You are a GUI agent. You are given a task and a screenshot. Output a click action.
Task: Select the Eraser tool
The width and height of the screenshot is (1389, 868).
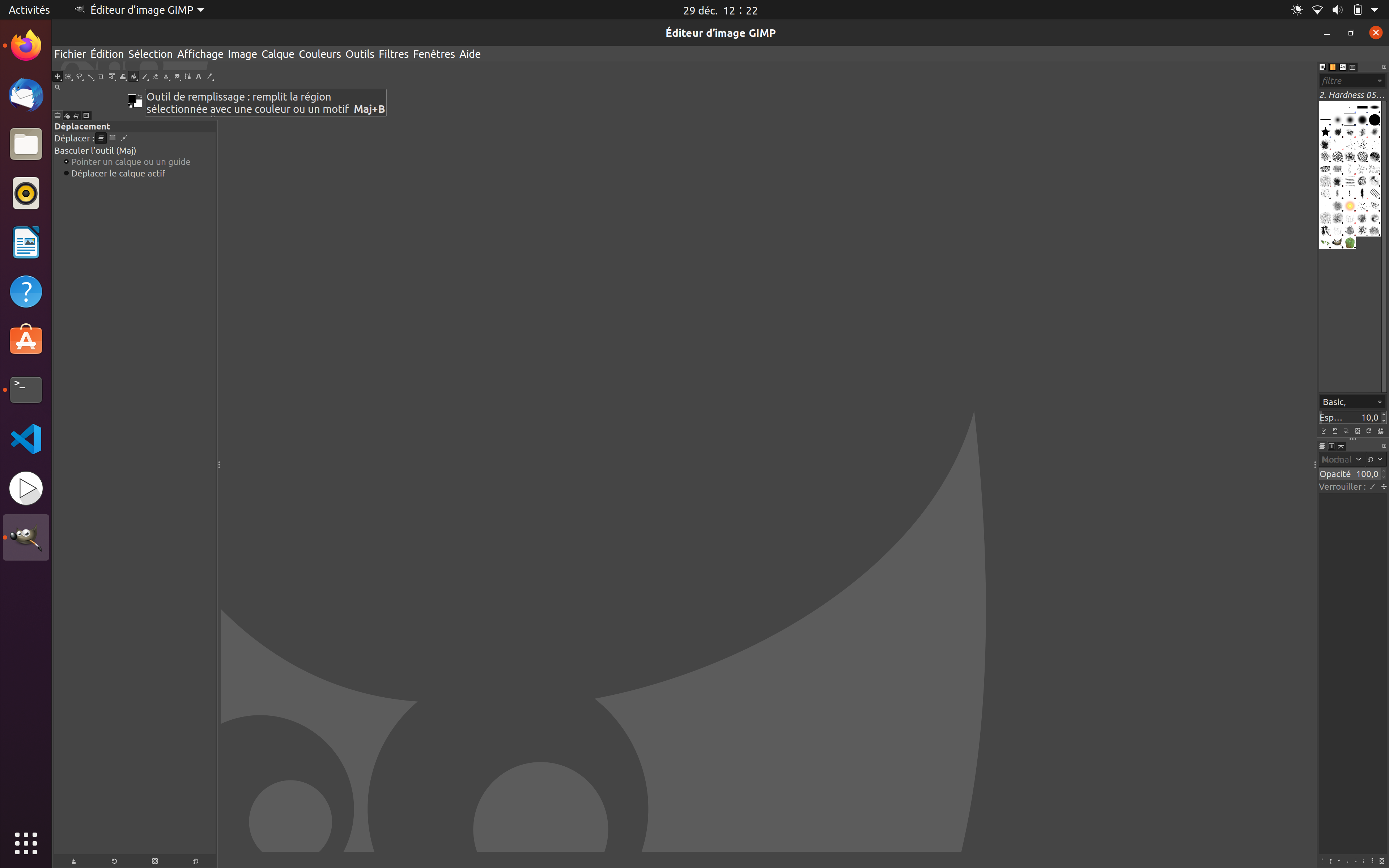pyautogui.click(x=156, y=76)
